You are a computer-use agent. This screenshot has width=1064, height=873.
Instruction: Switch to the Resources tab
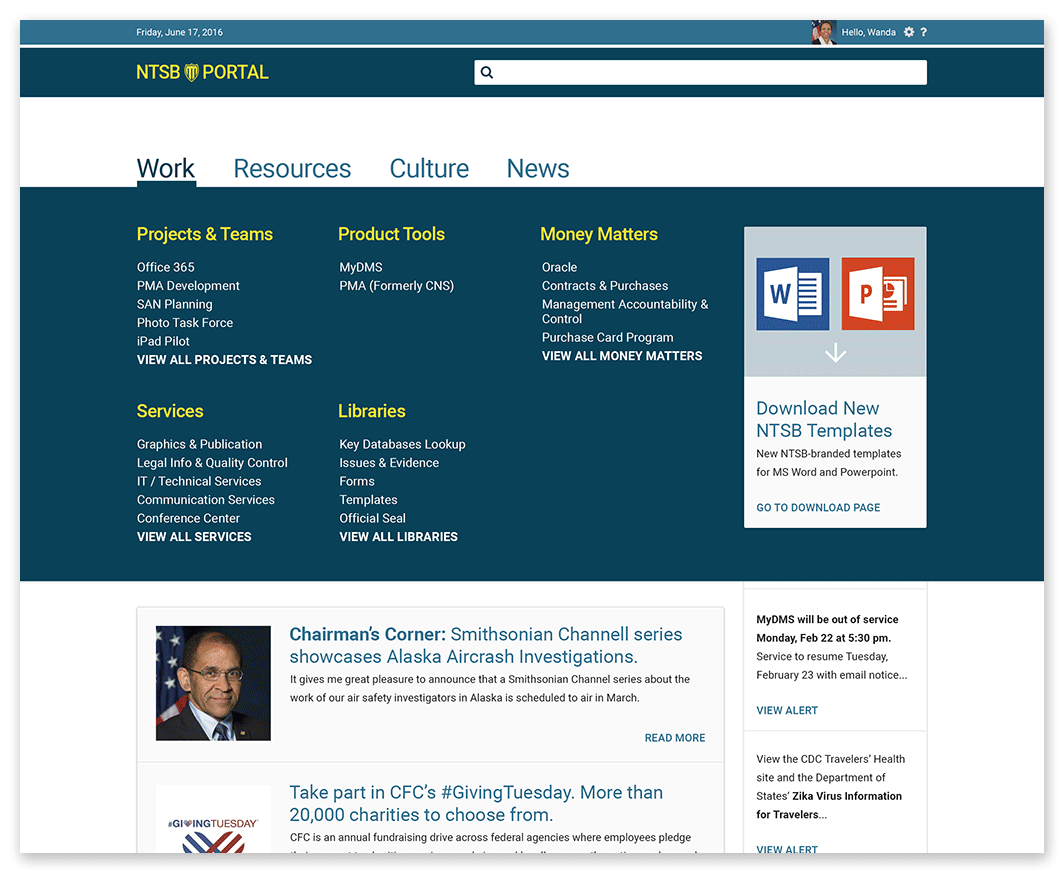pyautogui.click(x=292, y=168)
